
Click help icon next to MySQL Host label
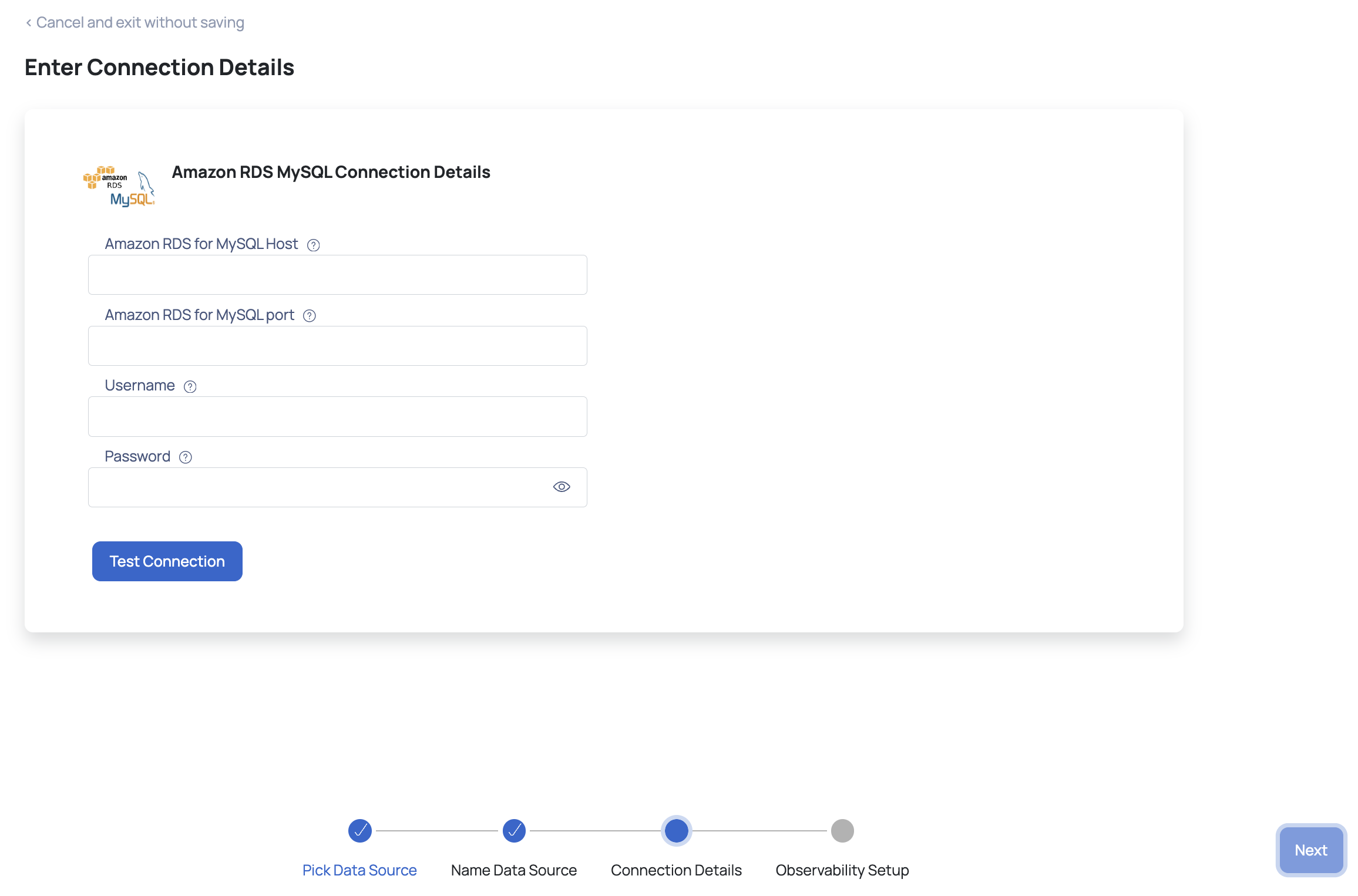click(x=314, y=245)
